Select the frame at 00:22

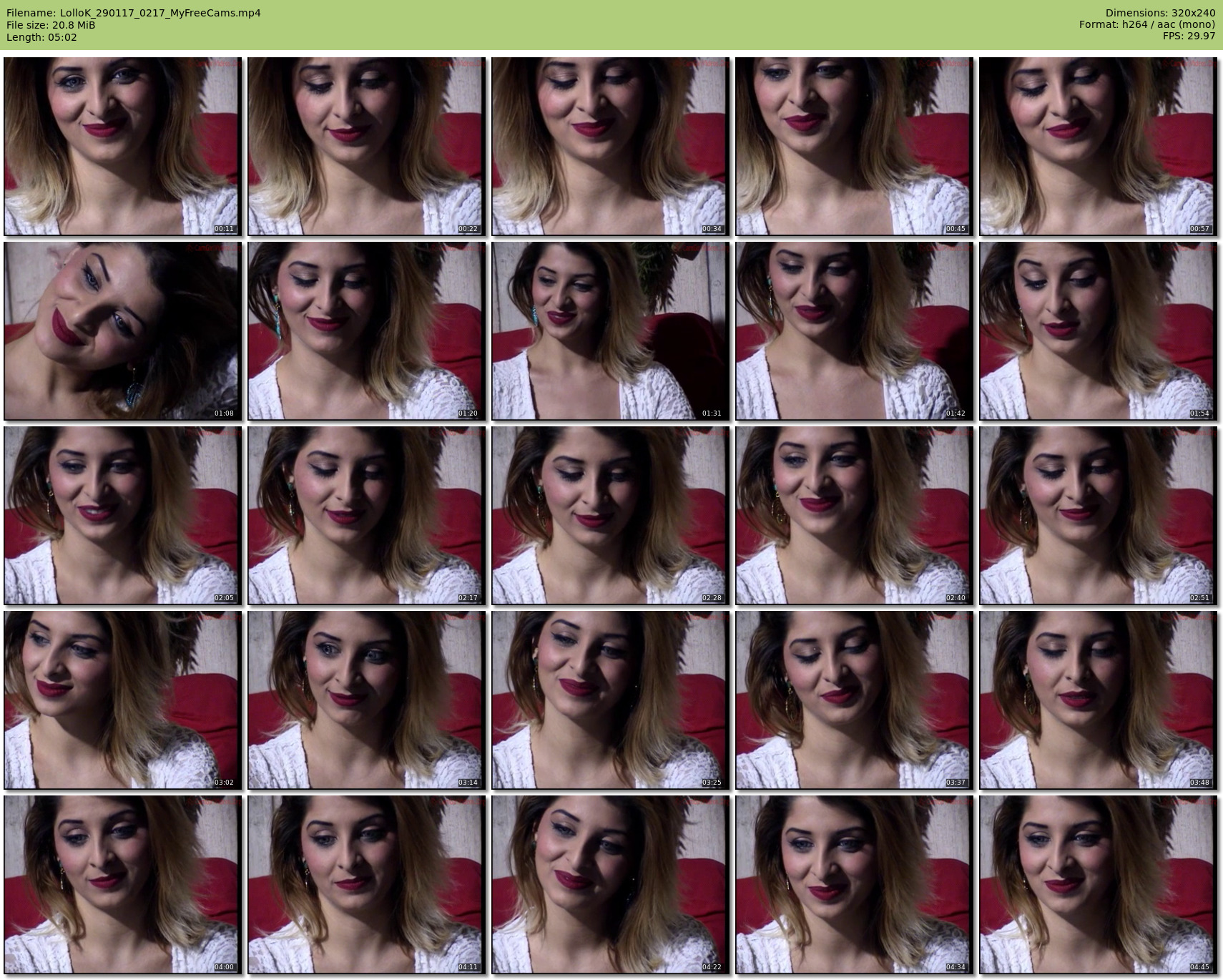click(x=366, y=147)
